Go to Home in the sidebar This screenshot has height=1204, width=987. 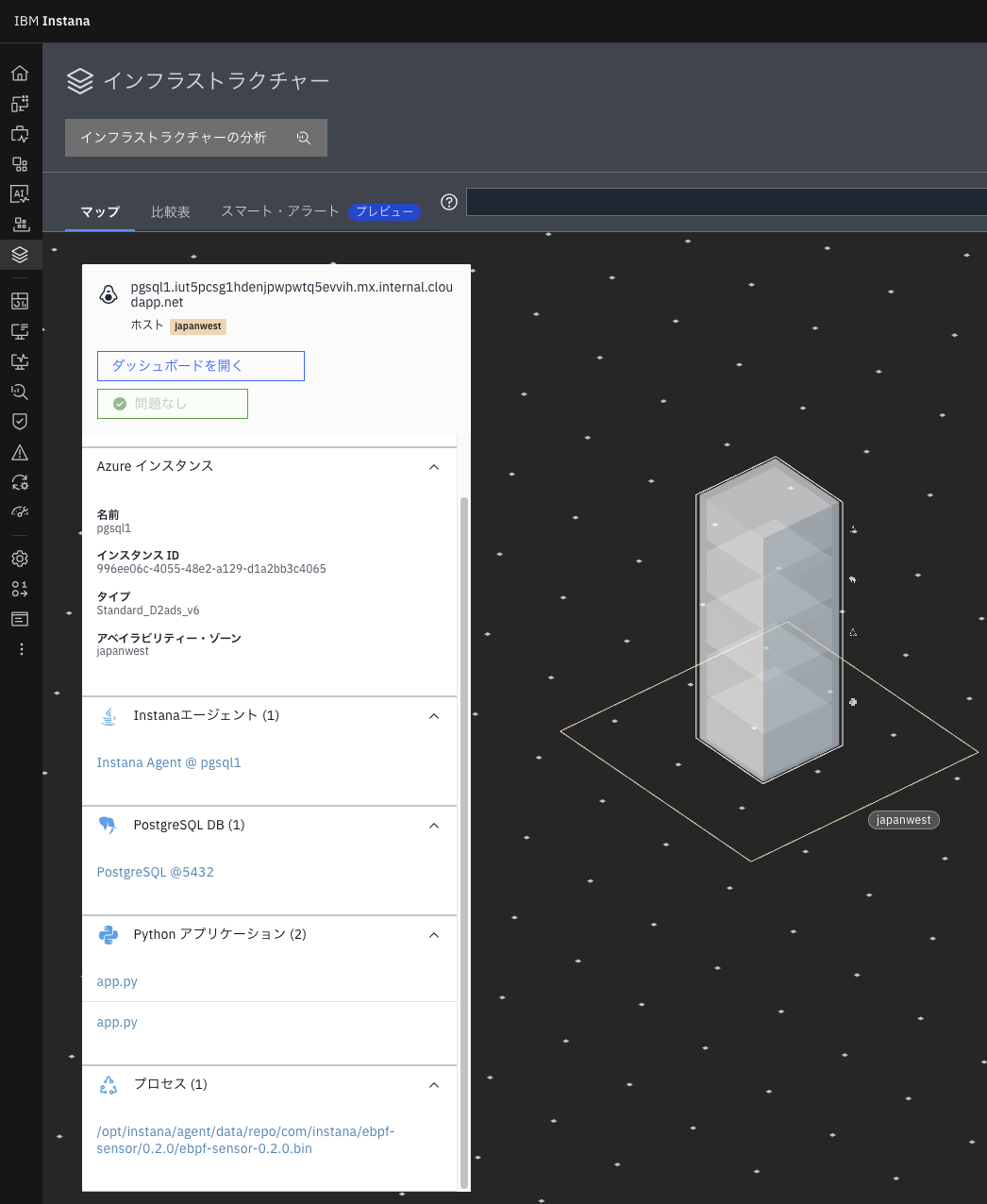[x=20, y=74]
